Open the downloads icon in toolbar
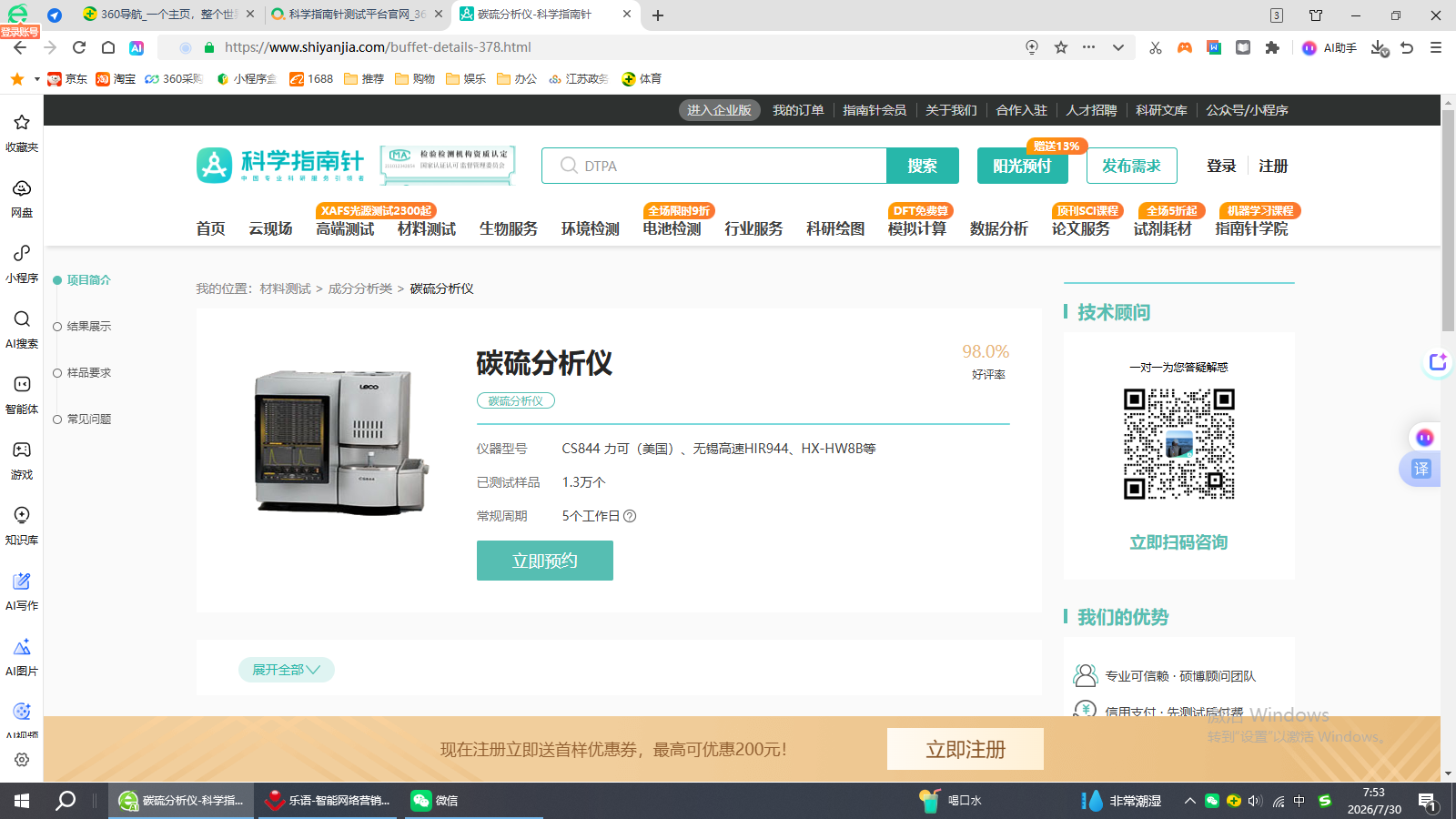The width and height of the screenshot is (1456, 819). pos(1379,47)
